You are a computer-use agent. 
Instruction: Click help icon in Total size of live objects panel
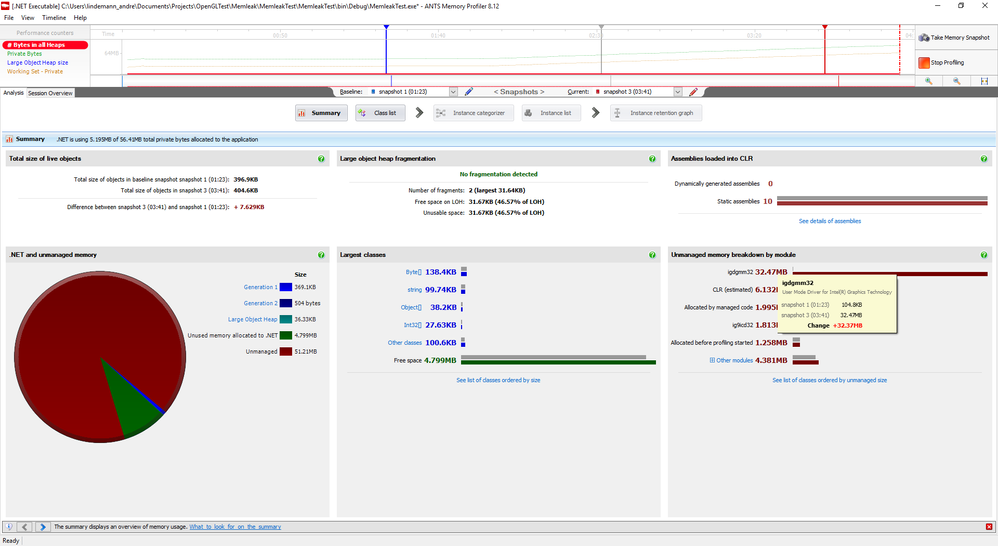tap(321, 159)
